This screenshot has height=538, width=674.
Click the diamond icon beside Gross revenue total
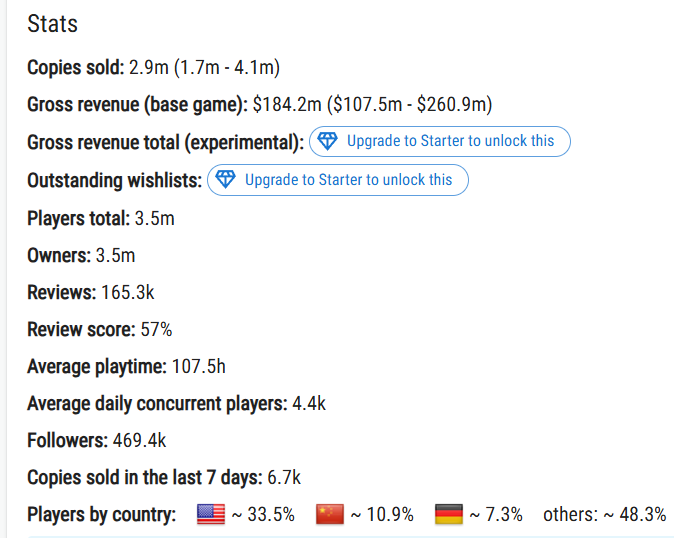[328, 142]
